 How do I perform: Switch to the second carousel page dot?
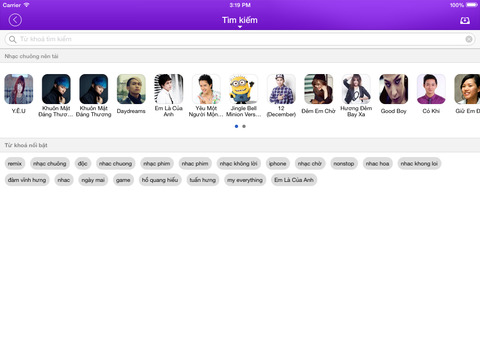click(244, 126)
